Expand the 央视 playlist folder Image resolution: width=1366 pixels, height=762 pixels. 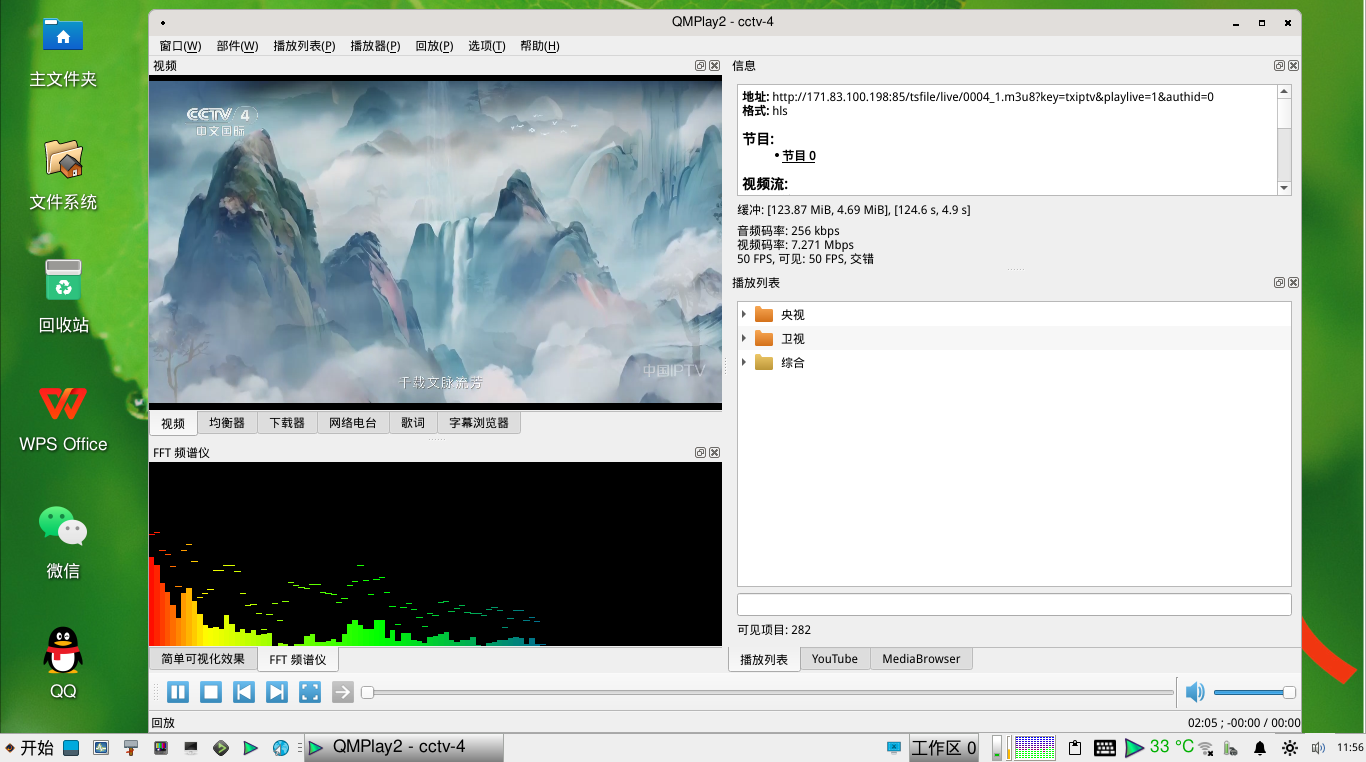pyautogui.click(x=743, y=313)
